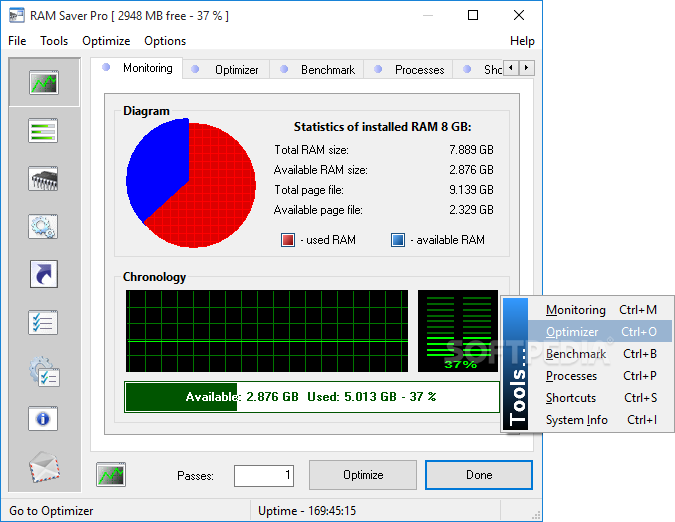The image size is (675, 522).
Task: Switch to the Benchmark tab
Action: [317, 70]
